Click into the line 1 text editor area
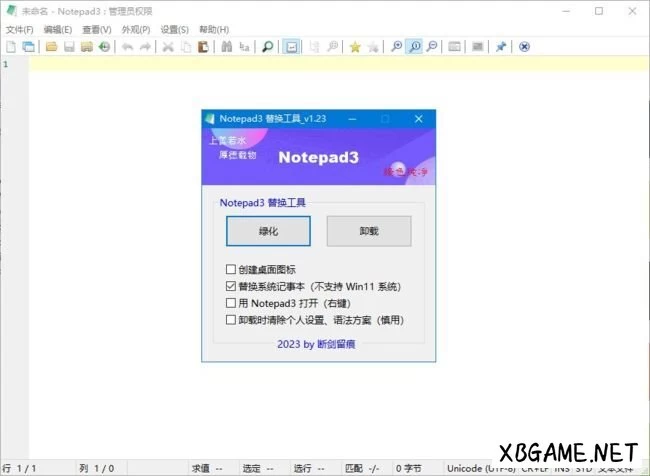This screenshot has height=476, width=650. [x=300, y=64]
